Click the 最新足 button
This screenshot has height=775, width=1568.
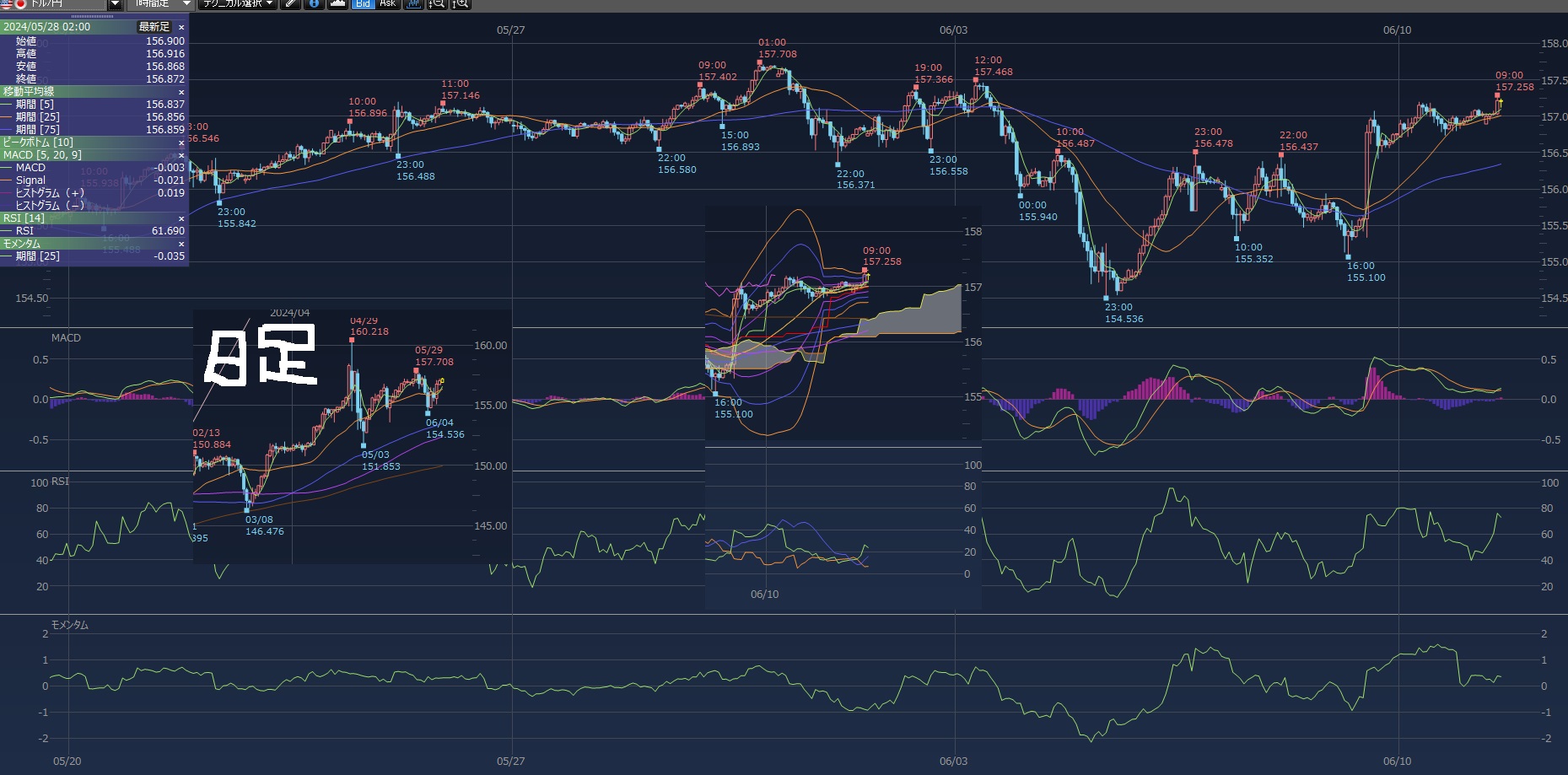pos(154,27)
